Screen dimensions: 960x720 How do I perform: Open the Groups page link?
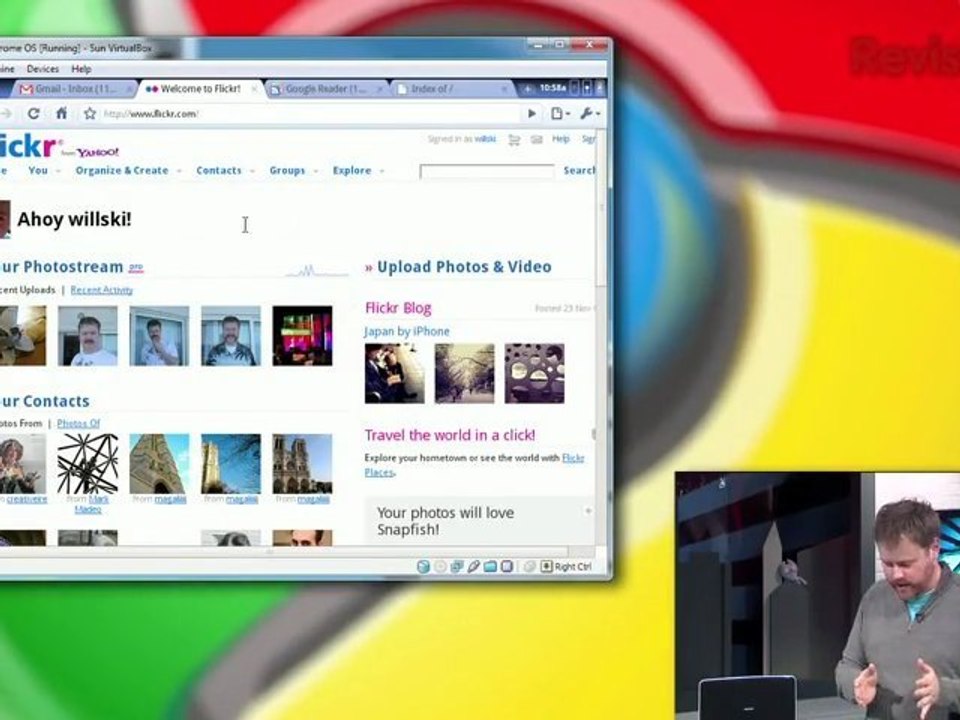[x=287, y=170]
